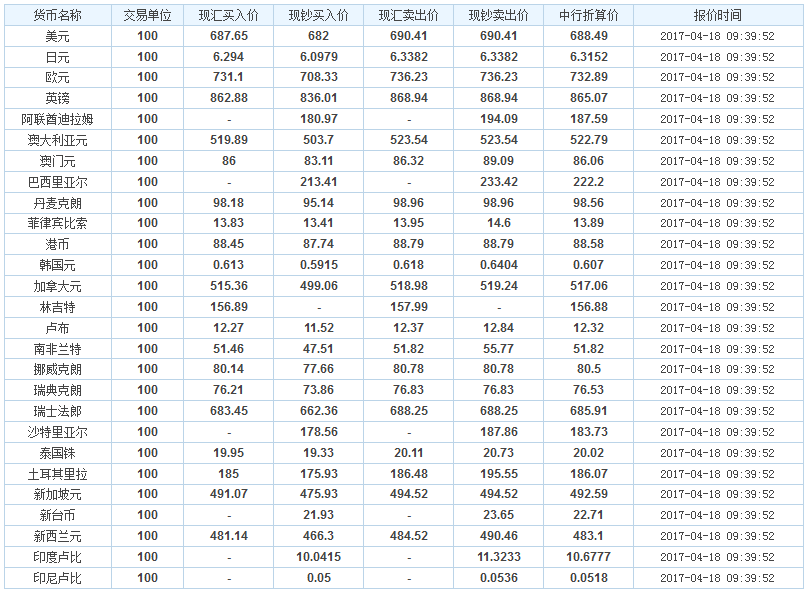Click the 货币名称 column header
Screen dimensions: 807x593
tap(58, 15)
